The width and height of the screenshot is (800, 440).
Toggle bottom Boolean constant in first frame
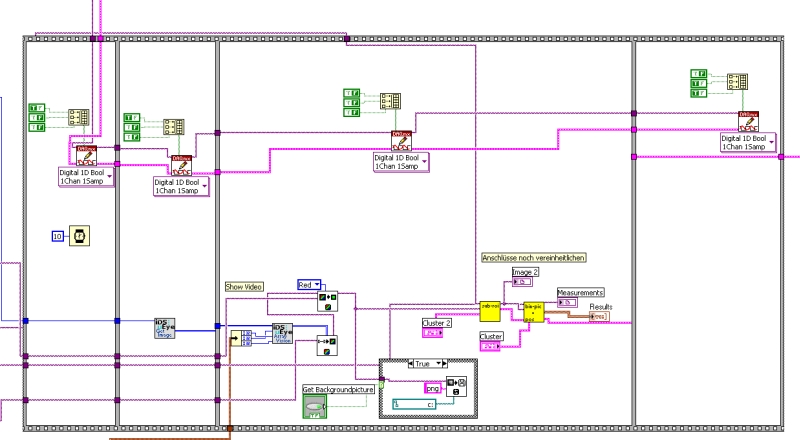[x=37, y=127]
